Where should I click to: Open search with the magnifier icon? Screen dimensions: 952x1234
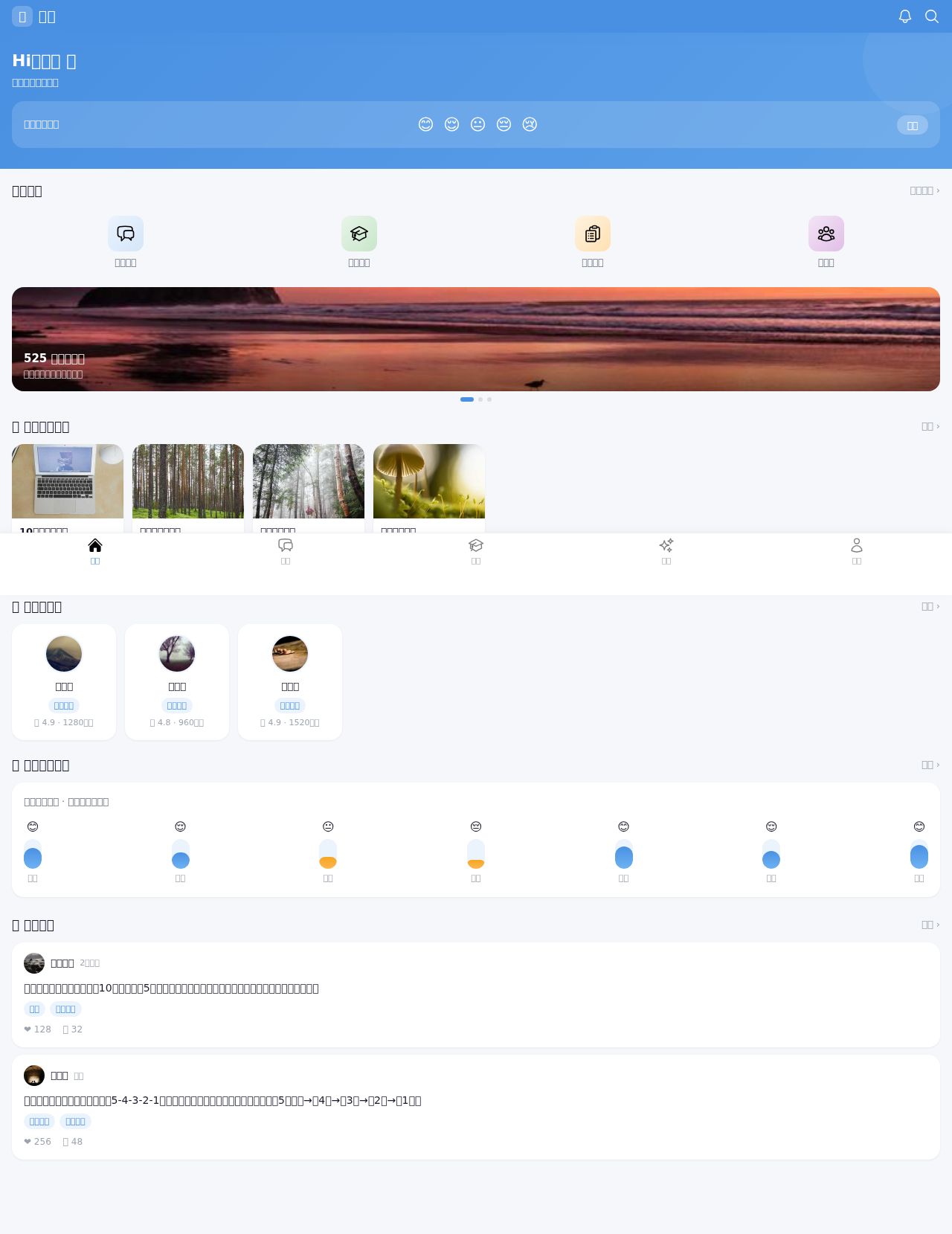[932, 16]
